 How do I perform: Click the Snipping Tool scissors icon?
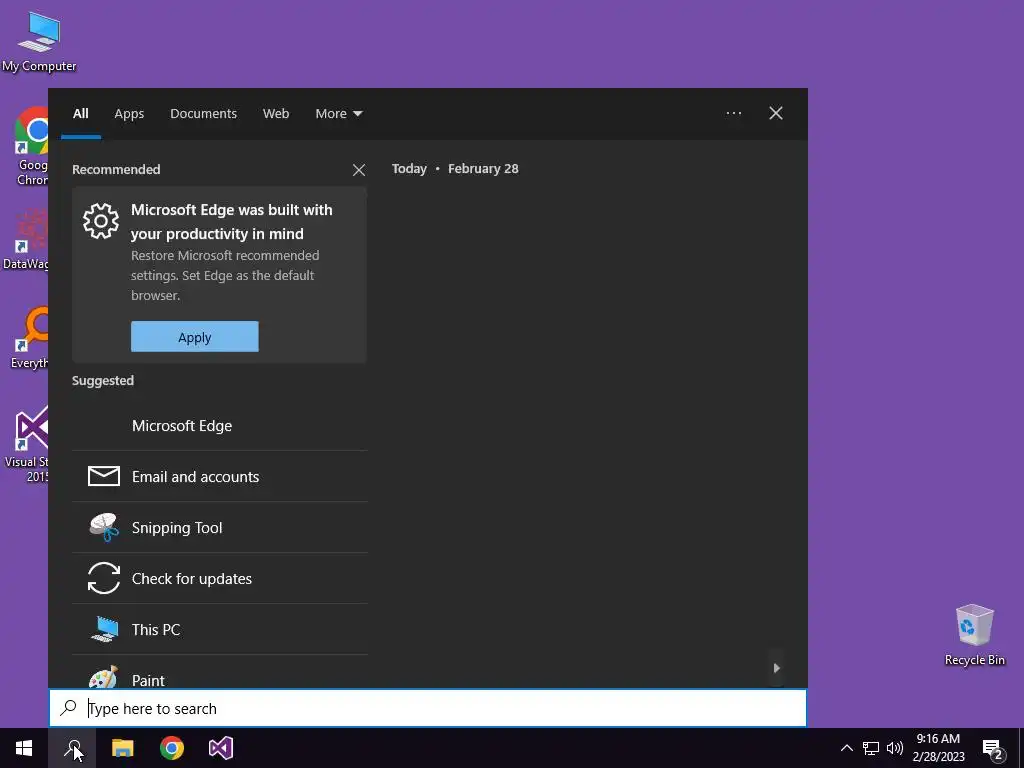click(104, 528)
